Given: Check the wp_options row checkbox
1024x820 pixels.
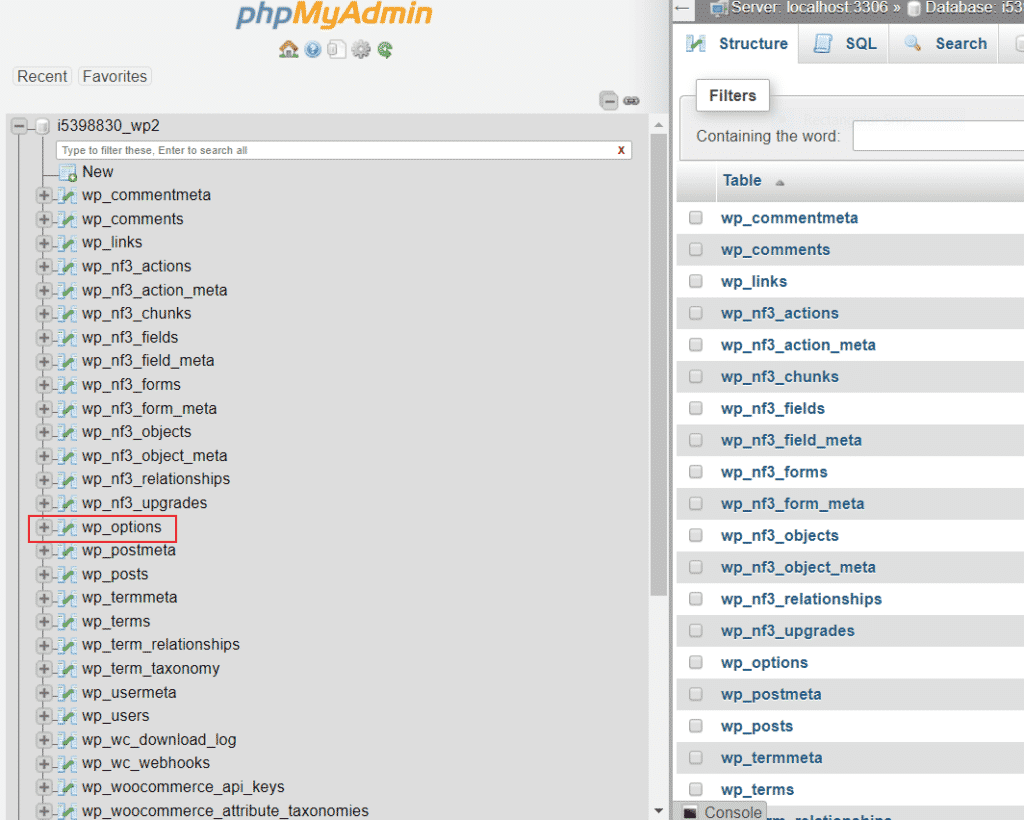Looking at the screenshot, I should tap(696, 662).
